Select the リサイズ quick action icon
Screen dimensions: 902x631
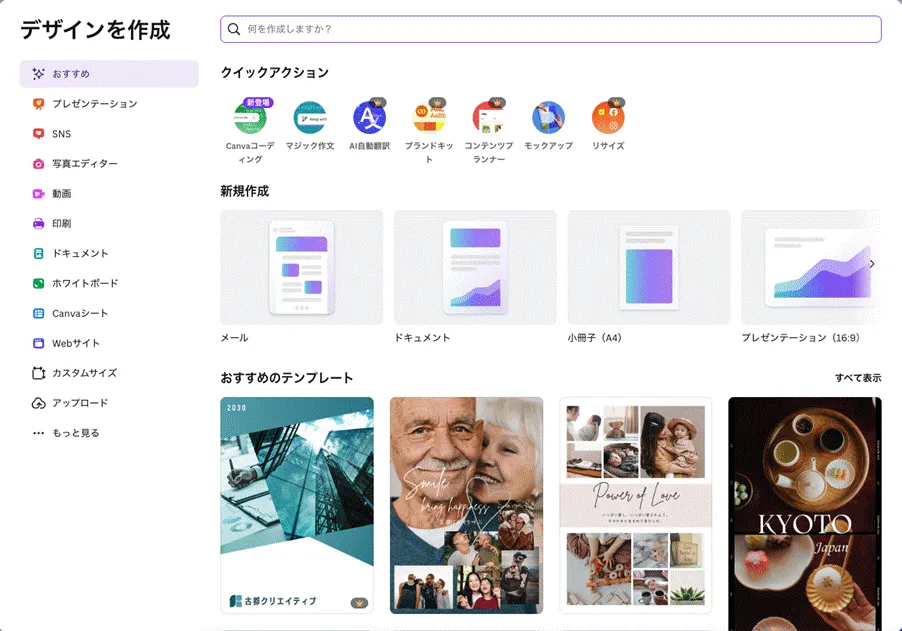(608, 118)
